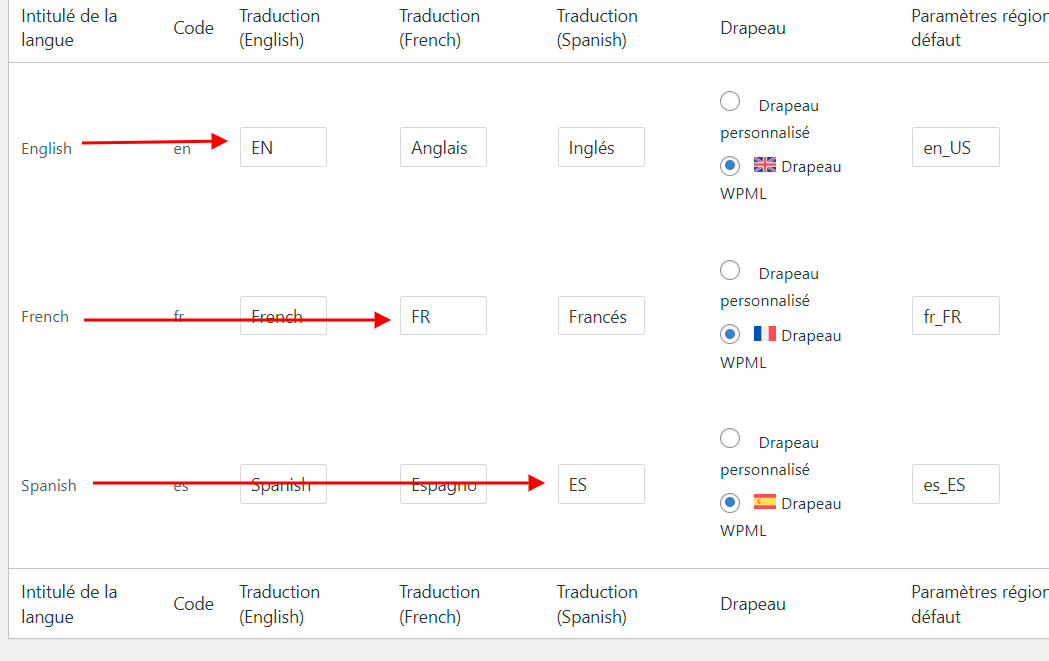Edit the es_ES default locale field
The image size is (1049, 661).
(955, 484)
